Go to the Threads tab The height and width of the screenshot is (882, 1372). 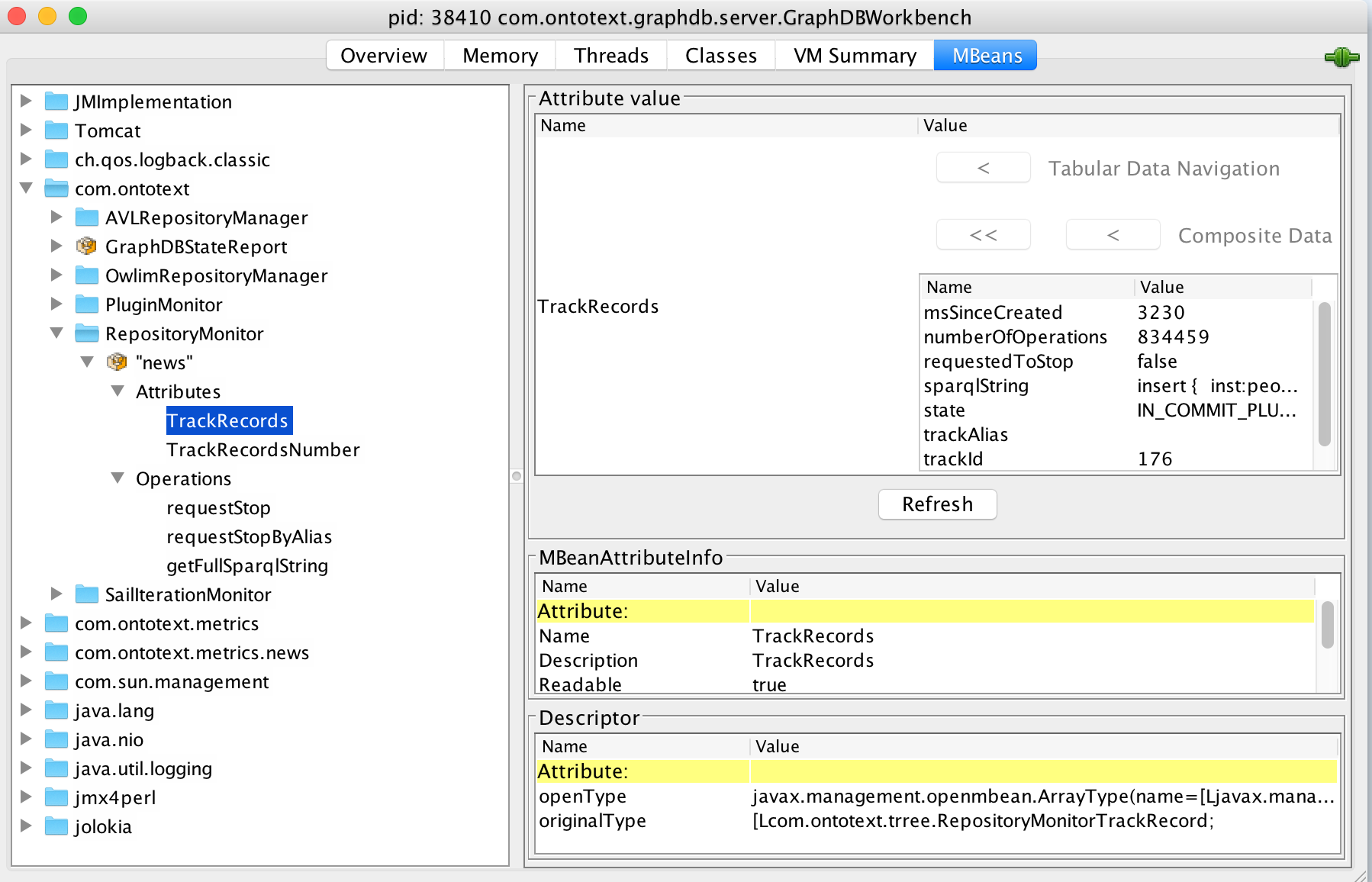(x=611, y=56)
